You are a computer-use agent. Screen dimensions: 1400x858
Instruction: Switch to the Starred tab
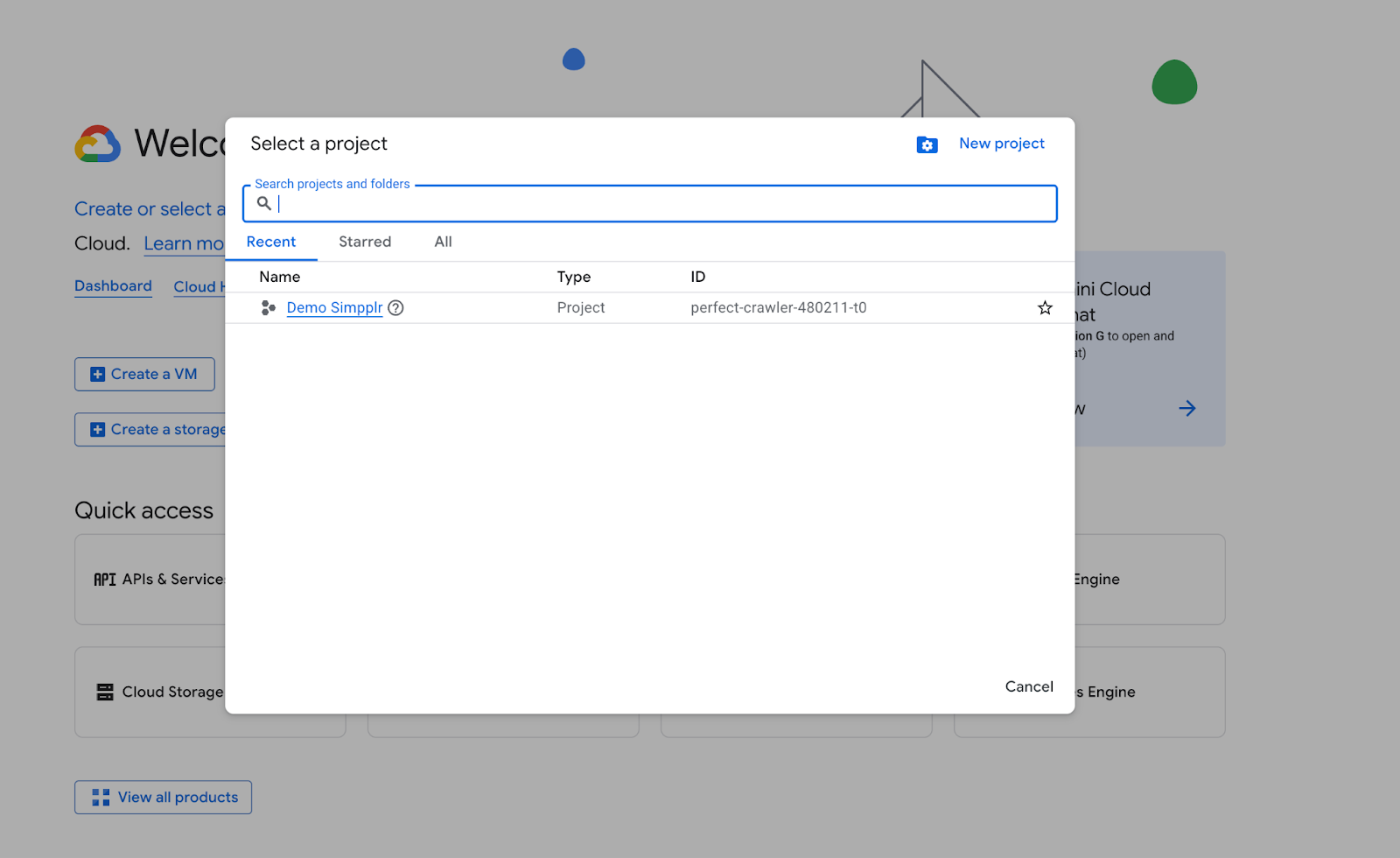coord(365,243)
